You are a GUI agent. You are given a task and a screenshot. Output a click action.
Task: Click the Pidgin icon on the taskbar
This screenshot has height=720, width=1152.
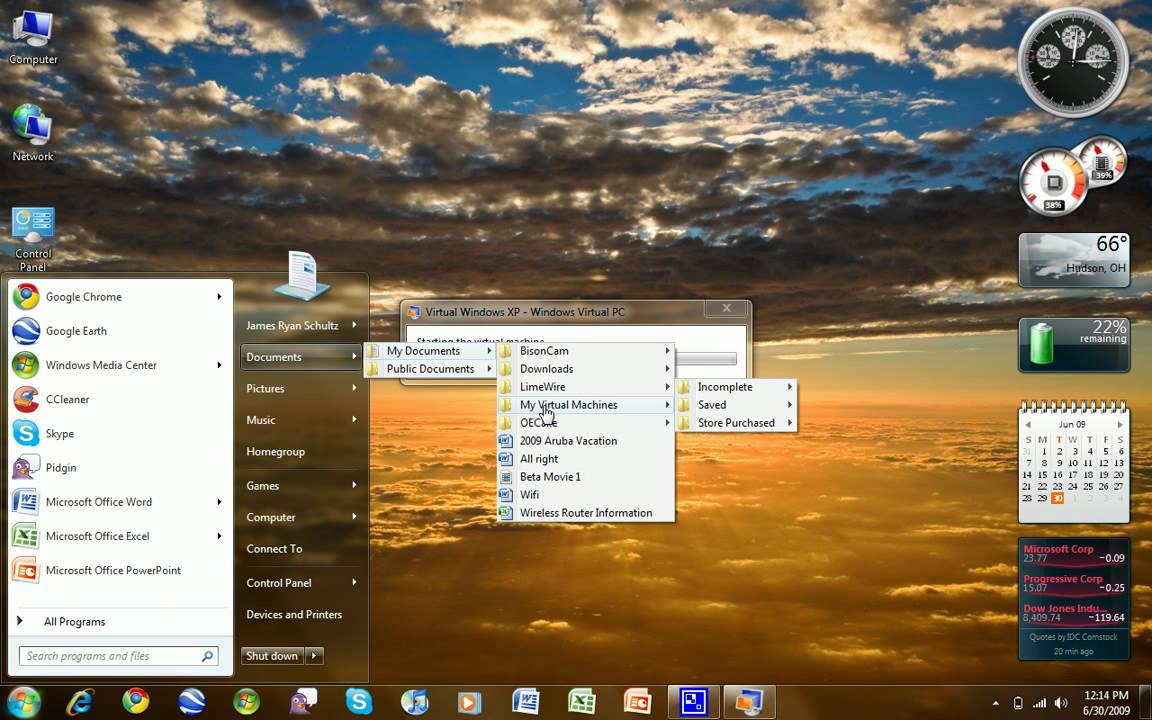pyautogui.click(x=303, y=702)
